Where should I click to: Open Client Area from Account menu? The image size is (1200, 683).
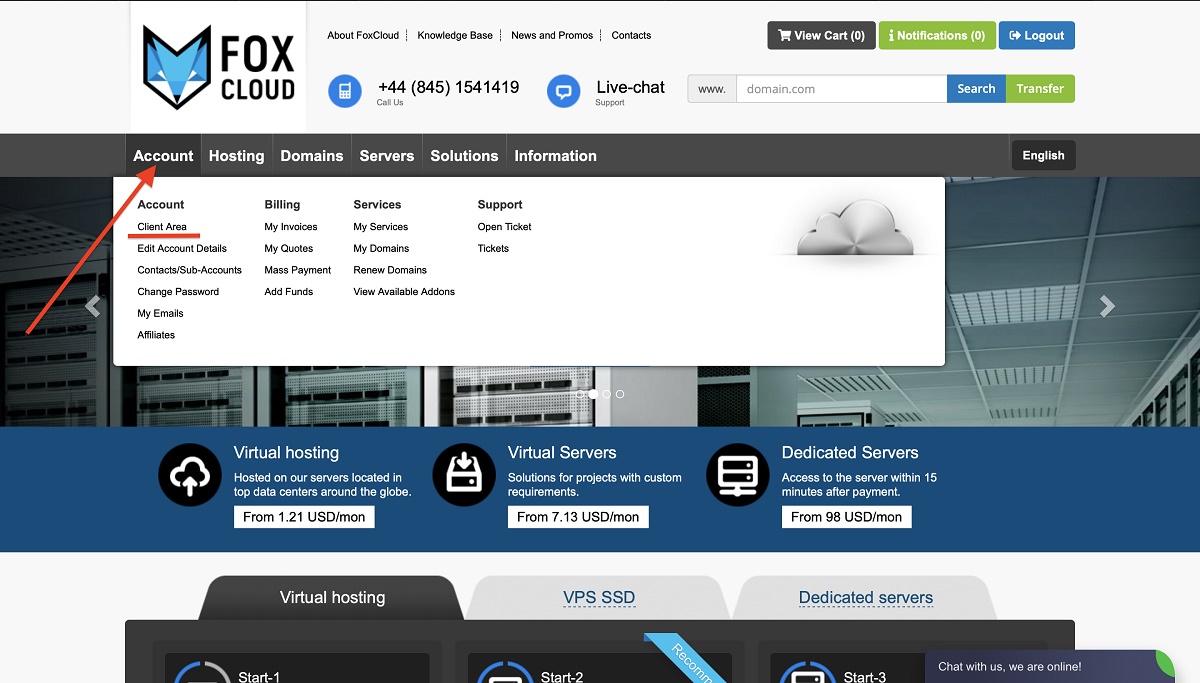click(162, 227)
